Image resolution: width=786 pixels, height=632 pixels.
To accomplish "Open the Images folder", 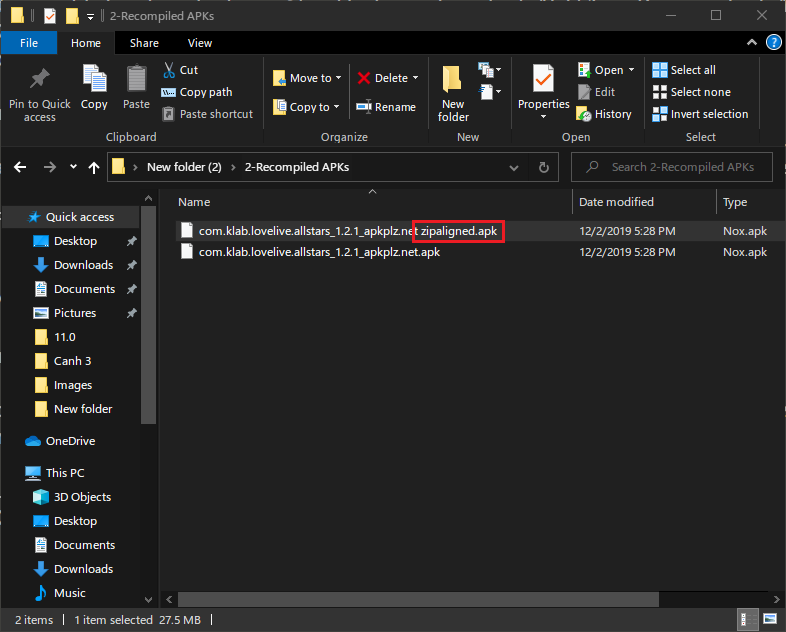I will tap(73, 385).
